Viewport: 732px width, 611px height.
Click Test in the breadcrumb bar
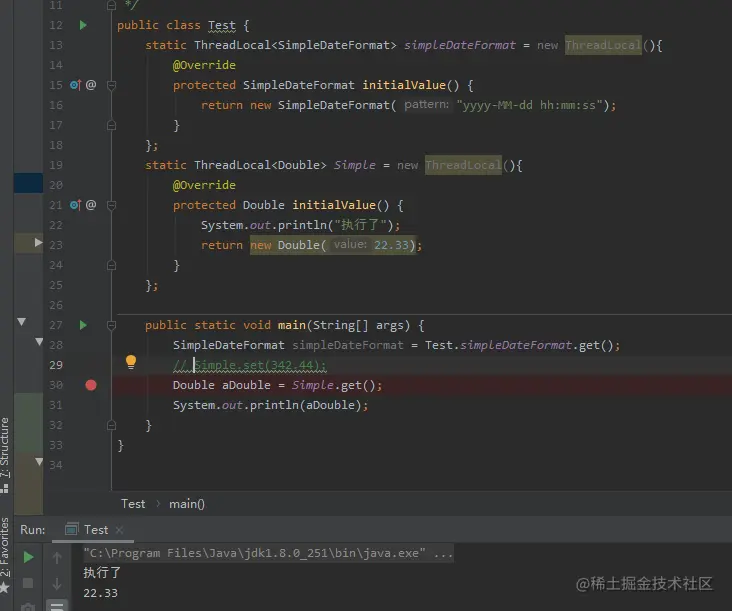(x=133, y=504)
